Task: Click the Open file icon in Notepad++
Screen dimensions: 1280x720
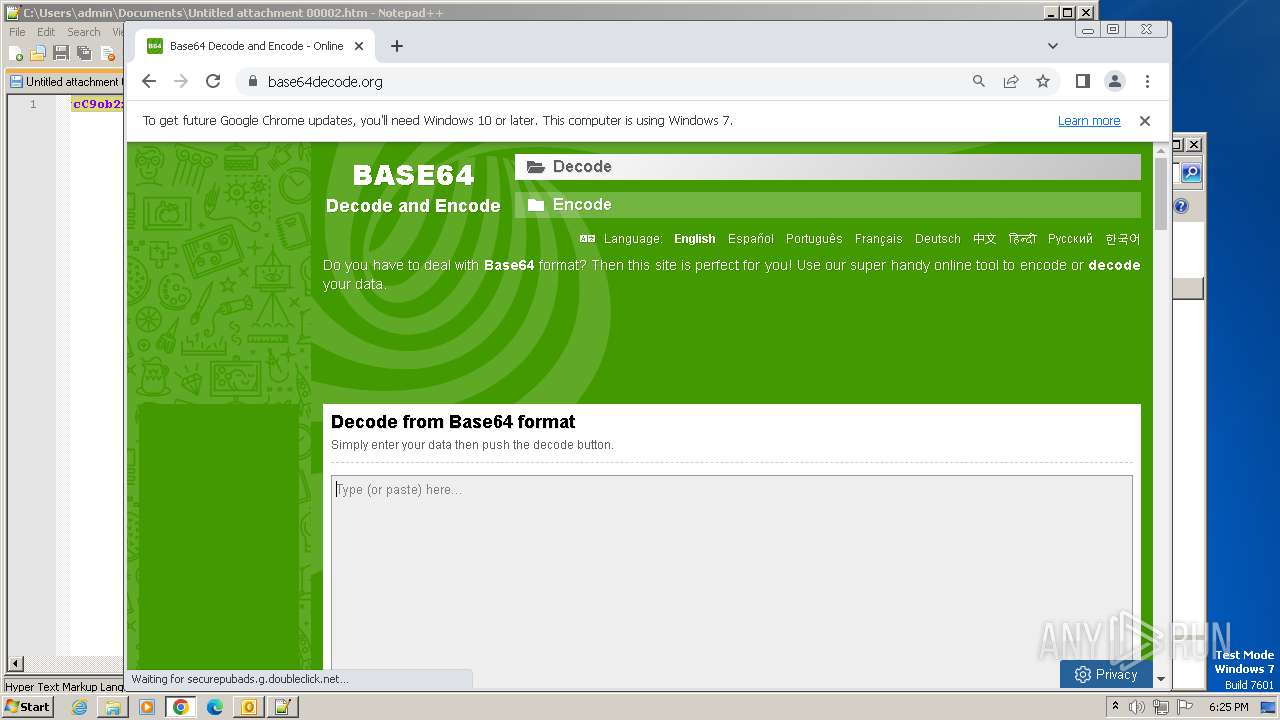Action: pos(38,53)
